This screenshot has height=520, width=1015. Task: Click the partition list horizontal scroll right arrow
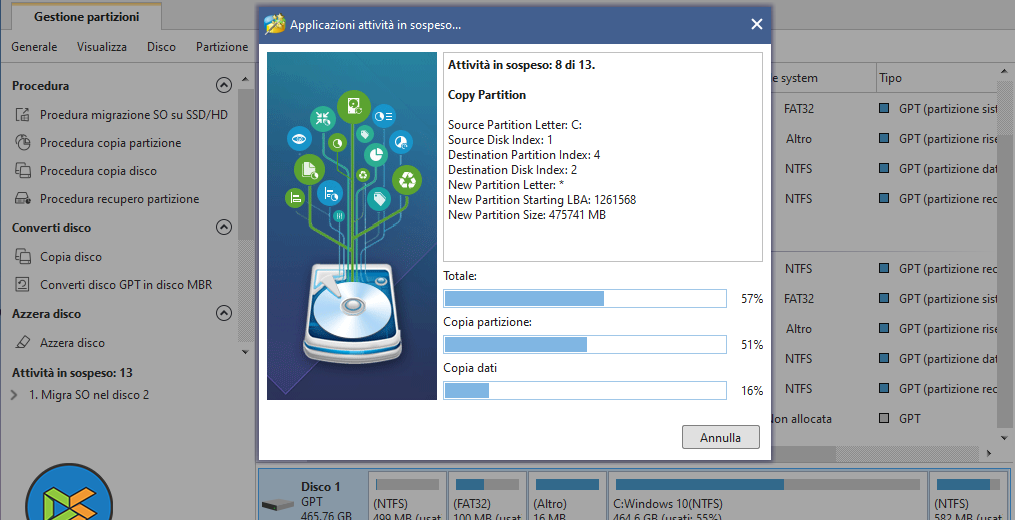989,453
